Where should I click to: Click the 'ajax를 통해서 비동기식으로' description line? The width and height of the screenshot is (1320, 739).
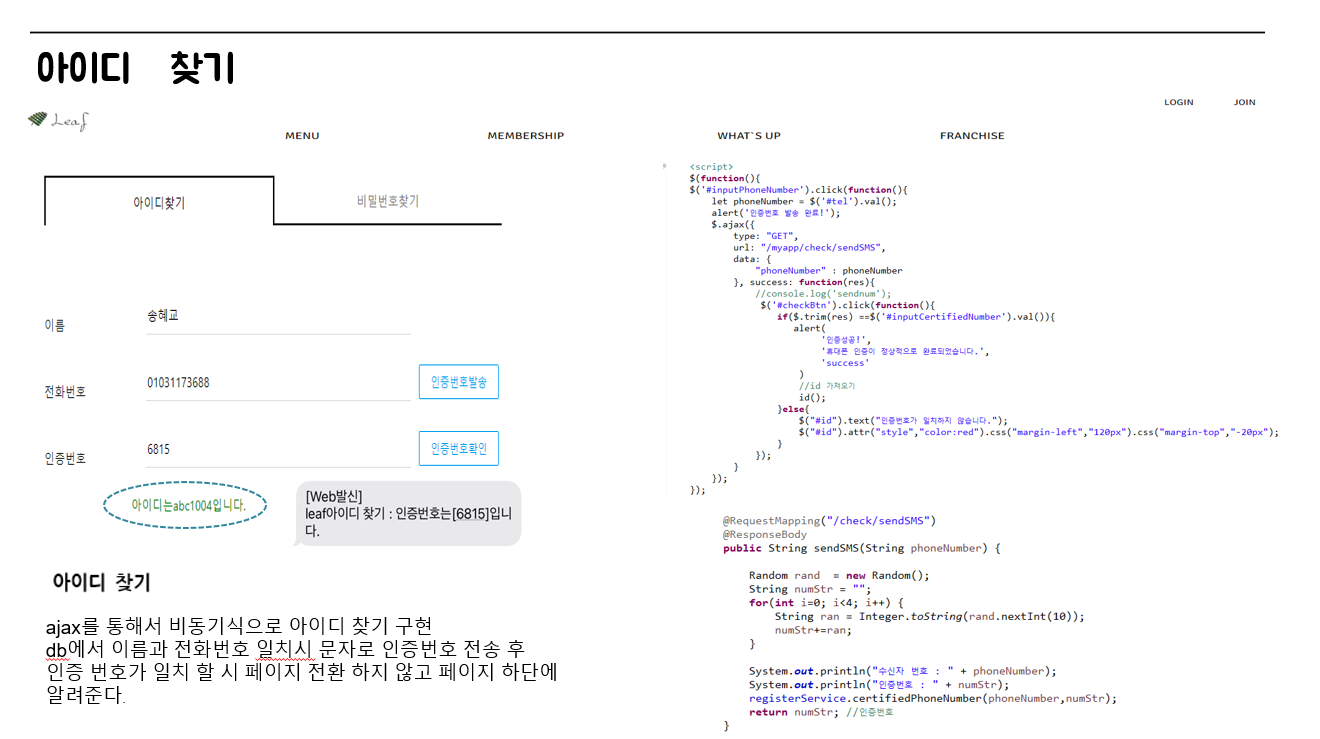239,627
